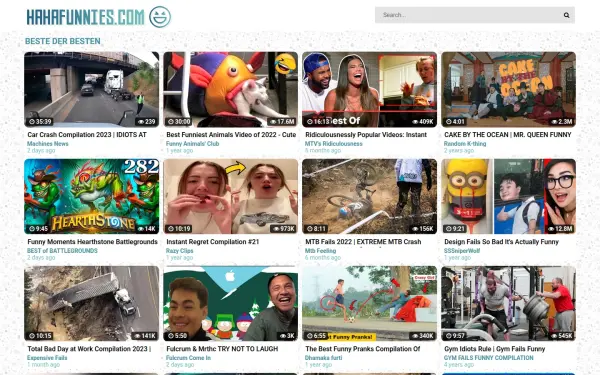Open the MTB Fails 2022 thumbnail
This screenshot has height=375, width=600.
369,197
